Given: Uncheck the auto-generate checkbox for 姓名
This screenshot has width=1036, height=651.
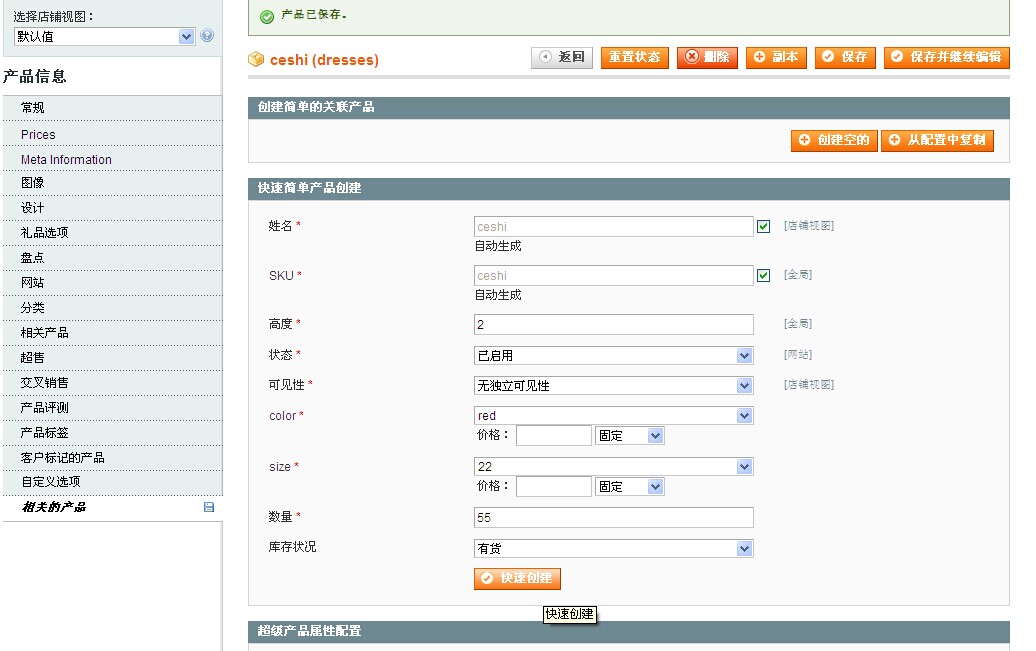Looking at the screenshot, I should [x=764, y=226].
